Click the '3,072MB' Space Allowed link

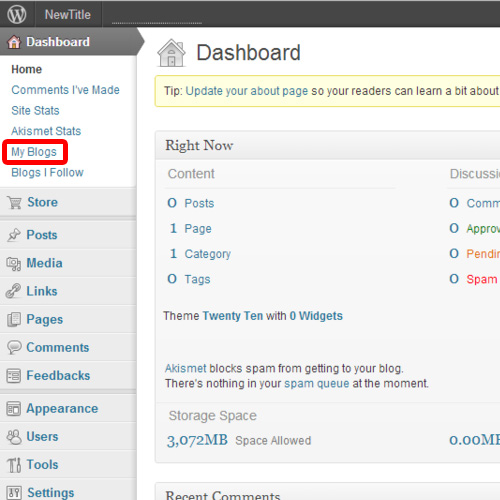(197, 441)
